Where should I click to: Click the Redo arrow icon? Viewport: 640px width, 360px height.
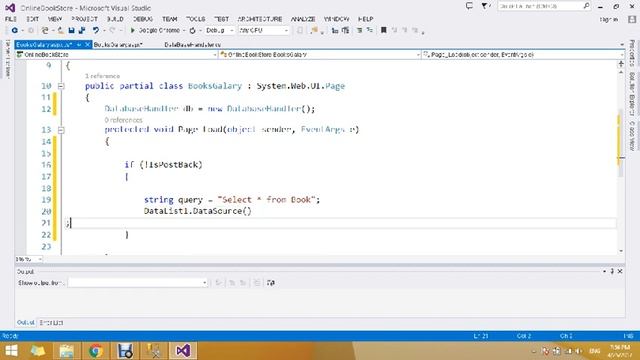(x=112, y=31)
